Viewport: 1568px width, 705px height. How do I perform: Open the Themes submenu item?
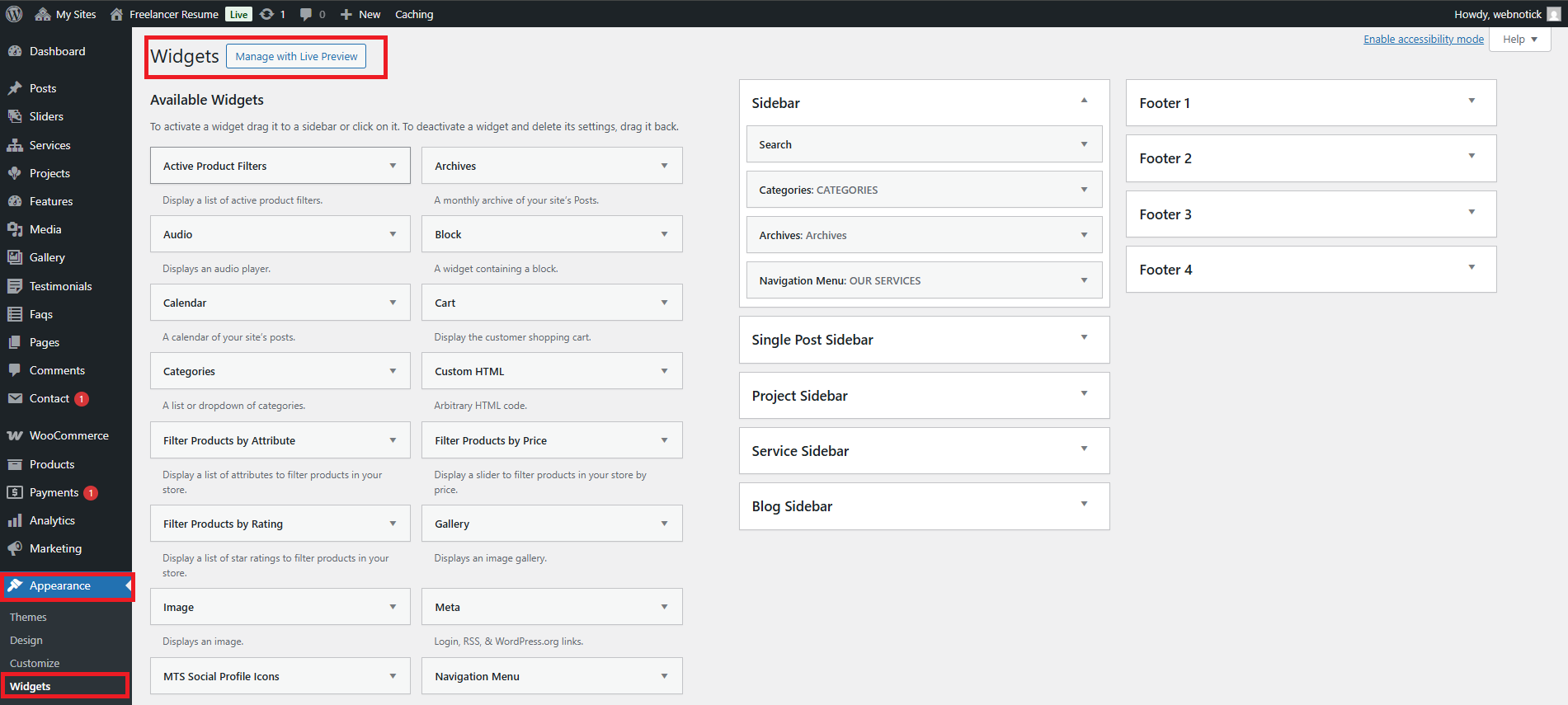tap(28, 617)
